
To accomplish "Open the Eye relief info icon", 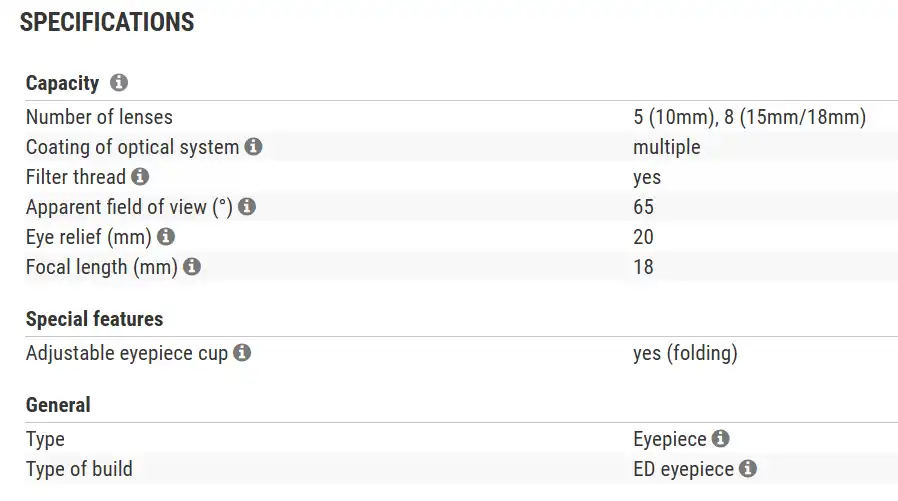I will tap(166, 237).
